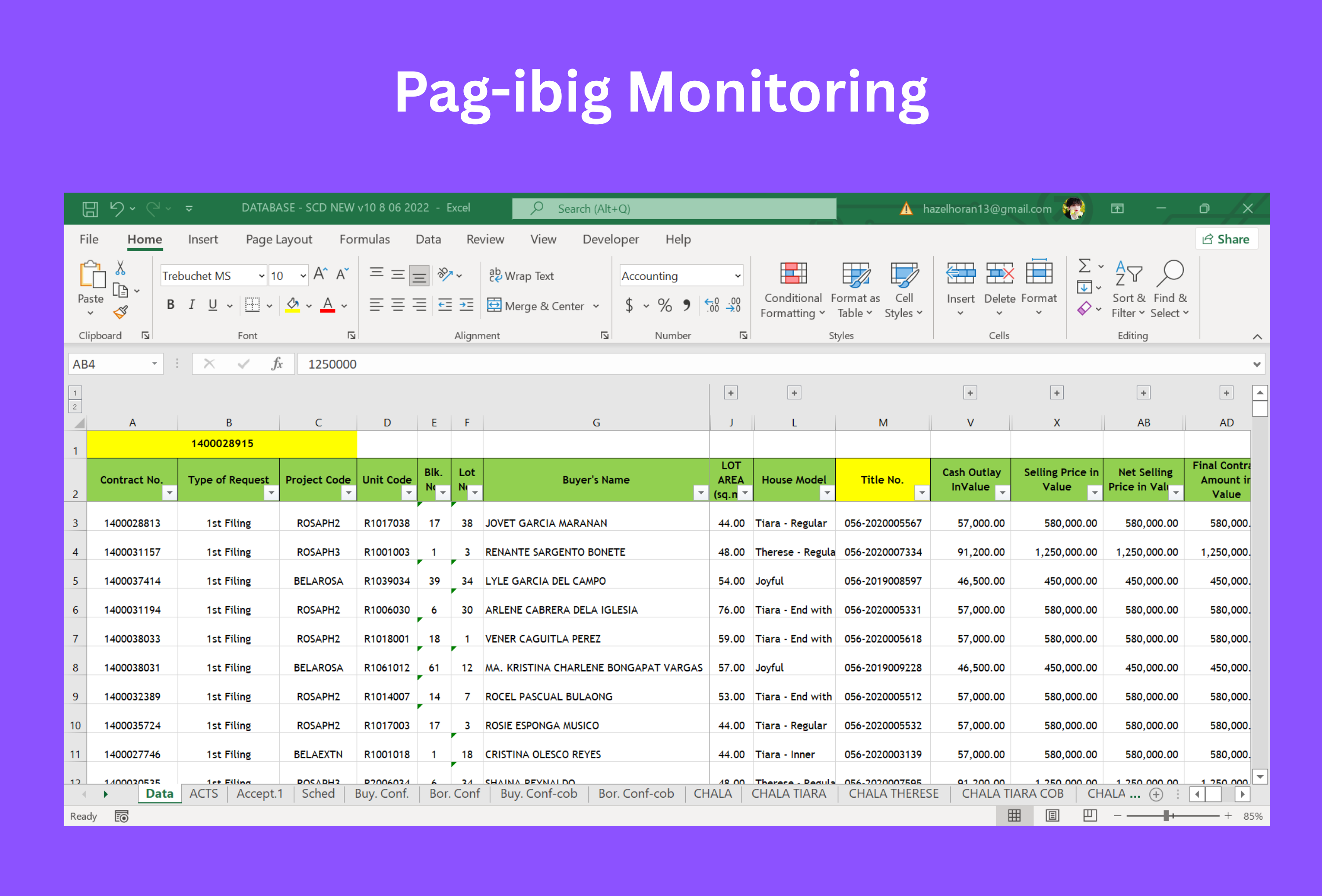Click the Increase Decimal icon
Viewport: 1322px width, 896px height.
pyautogui.click(x=712, y=306)
